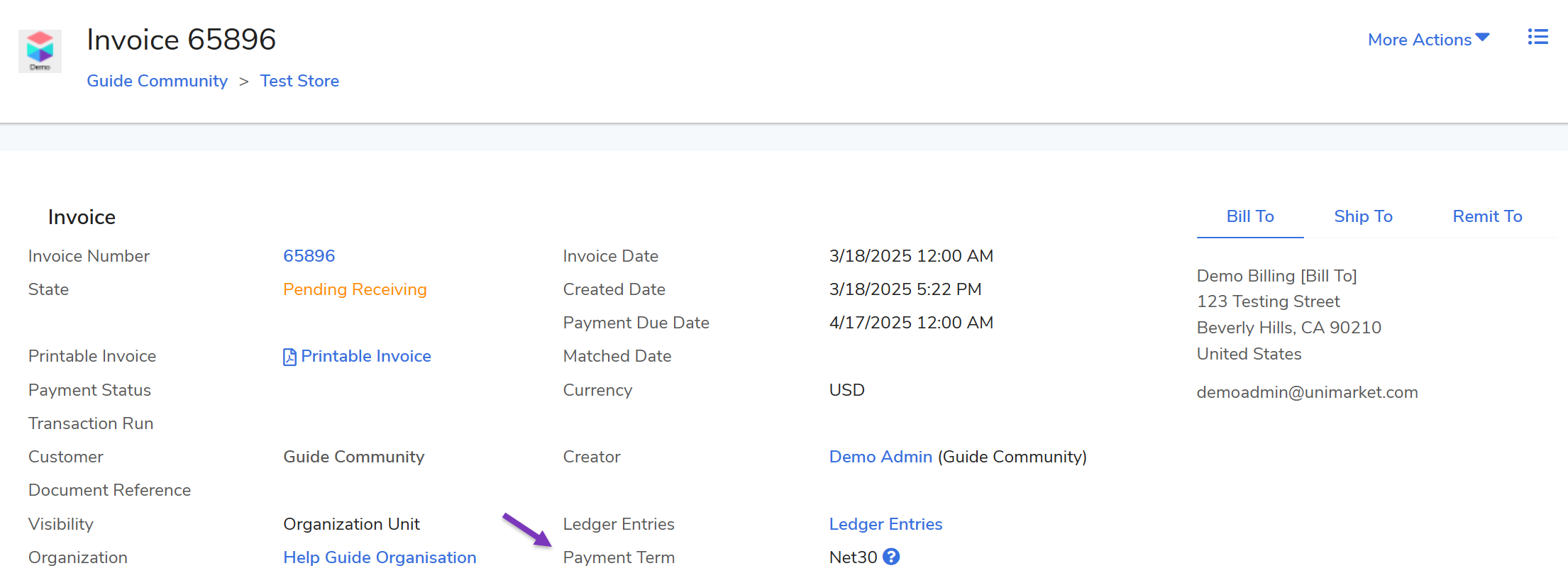Screen dimensions: 1568x578
Task: Go to Test Store breadcrumb link
Action: 299,81
